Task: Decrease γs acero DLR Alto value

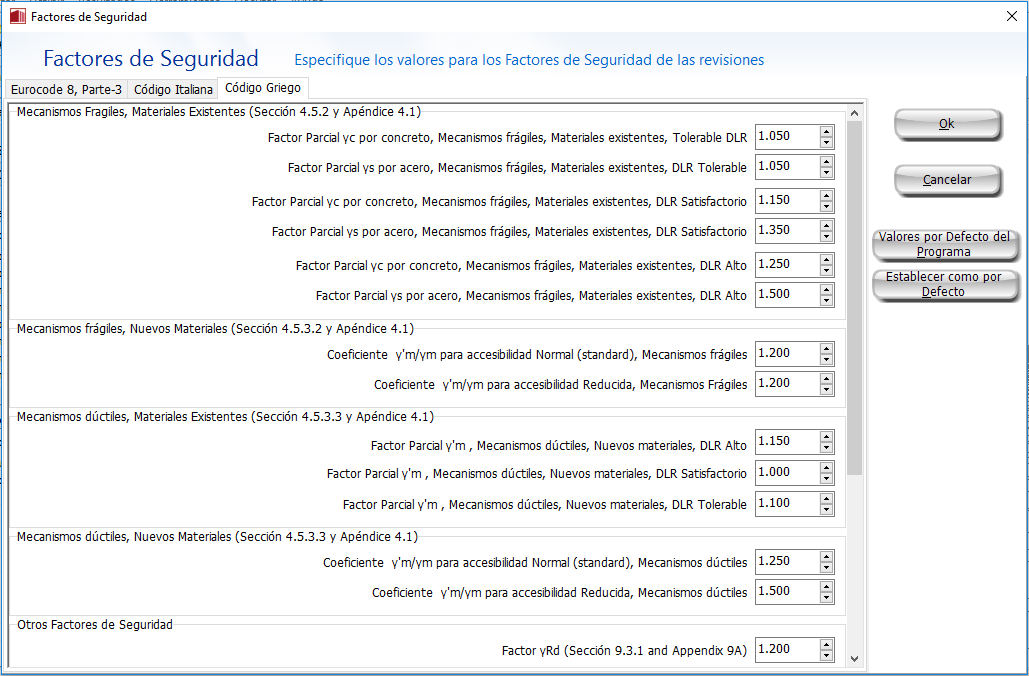Action: pos(826,301)
